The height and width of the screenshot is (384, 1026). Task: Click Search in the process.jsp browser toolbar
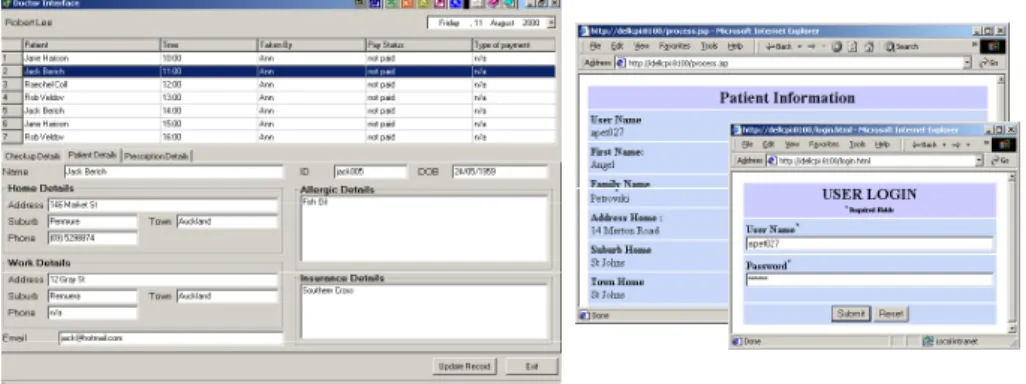click(x=901, y=46)
